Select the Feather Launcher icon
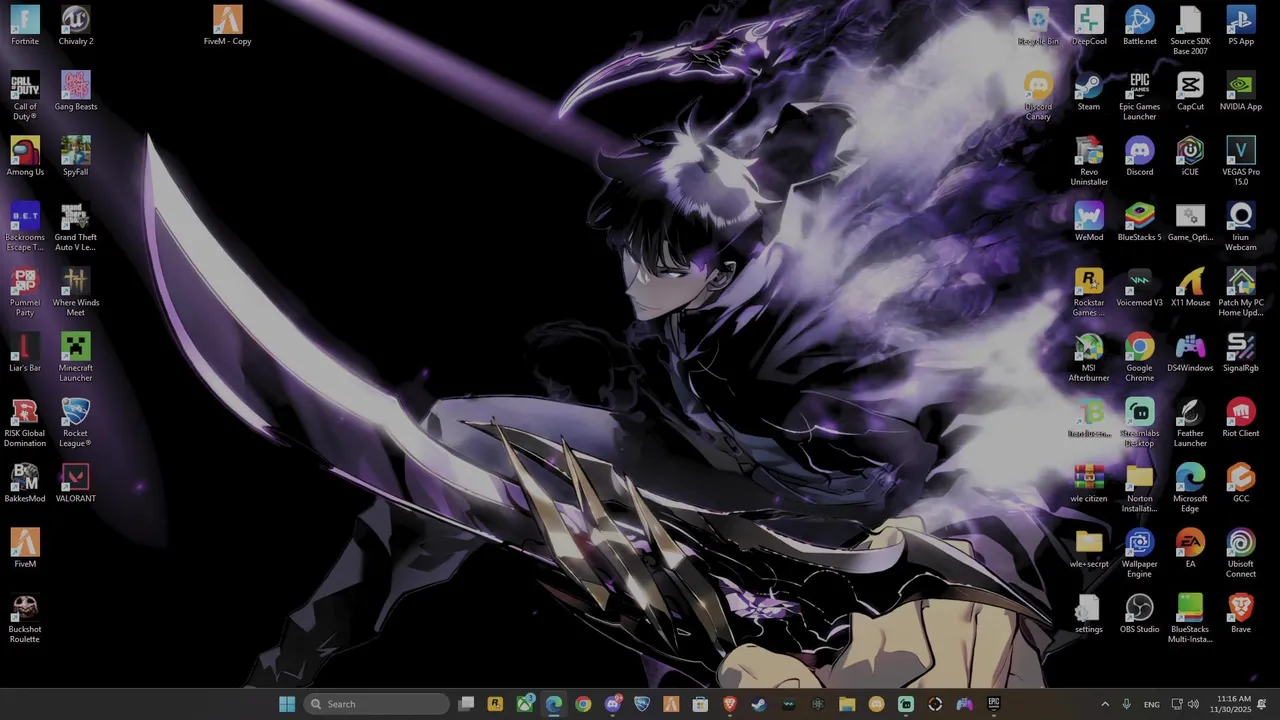This screenshot has width=1280, height=720. click(1190, 423)
